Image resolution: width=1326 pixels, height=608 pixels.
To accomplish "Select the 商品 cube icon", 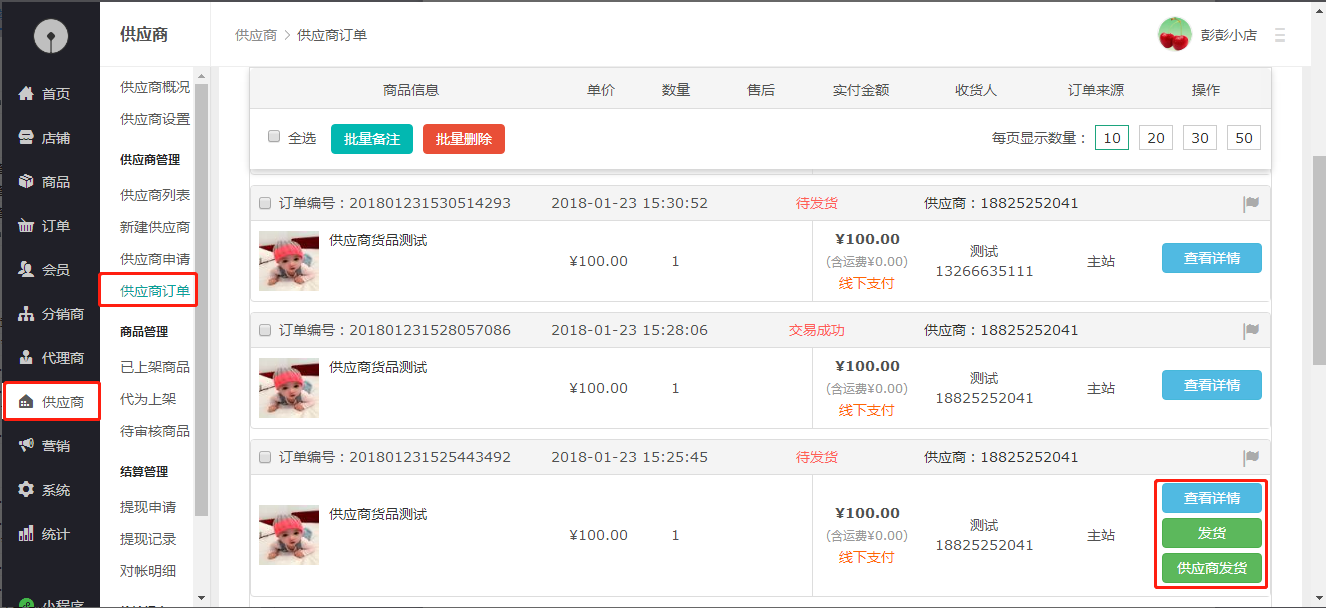I will (x=27, y=182).
